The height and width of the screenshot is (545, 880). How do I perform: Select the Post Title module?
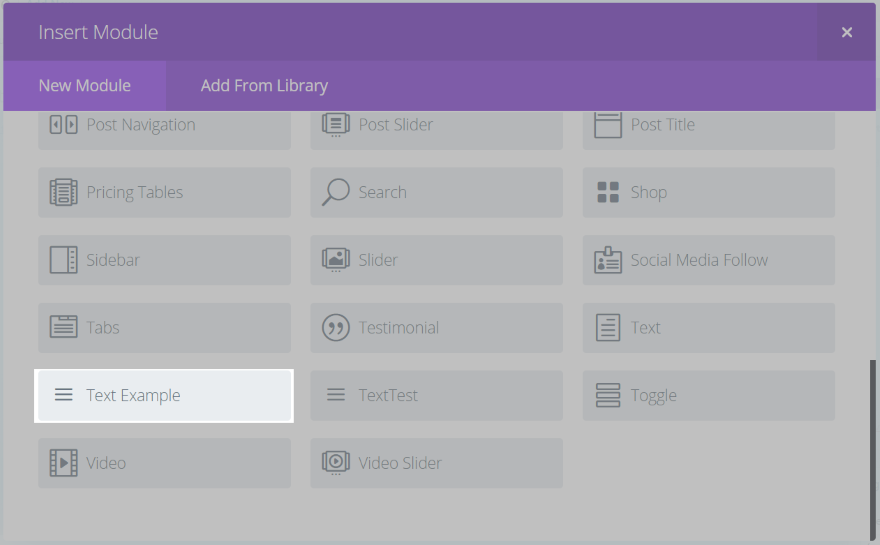coord(708,125)
